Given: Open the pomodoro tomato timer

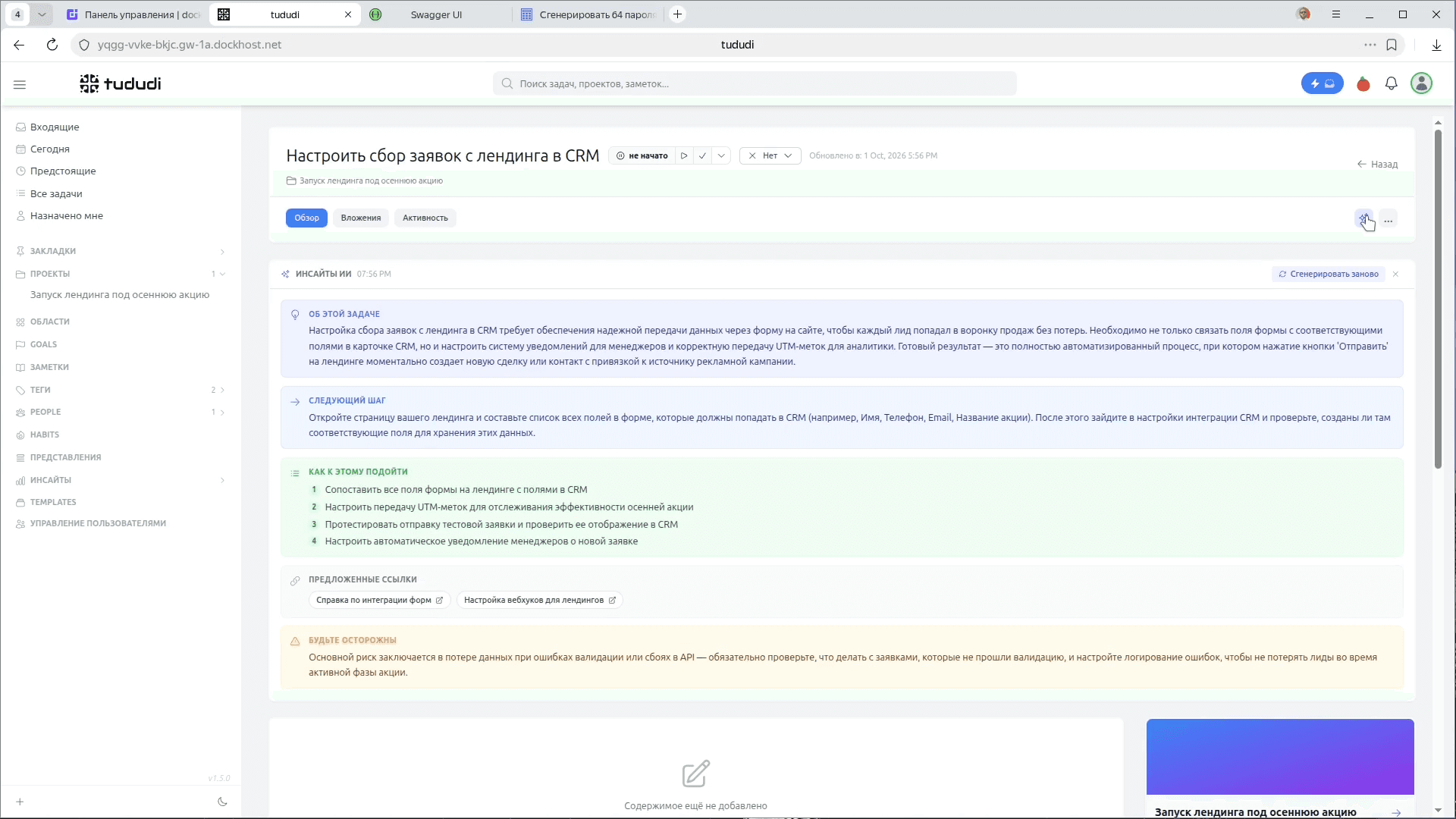Looking at the screenshot, I should click(1363, 84).
